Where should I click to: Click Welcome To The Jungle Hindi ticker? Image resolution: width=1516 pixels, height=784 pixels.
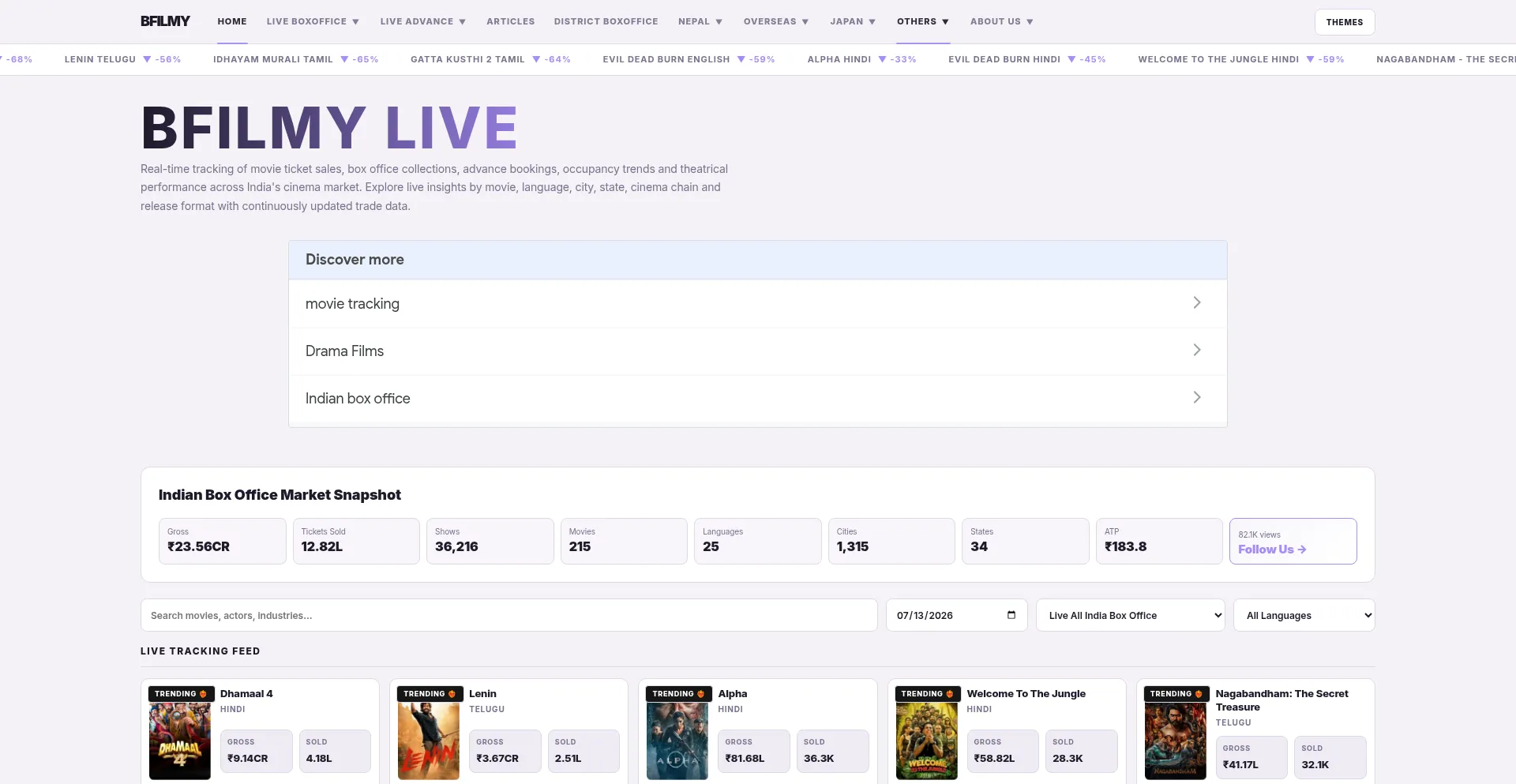pyautogui.click(x=1241, y=59)
